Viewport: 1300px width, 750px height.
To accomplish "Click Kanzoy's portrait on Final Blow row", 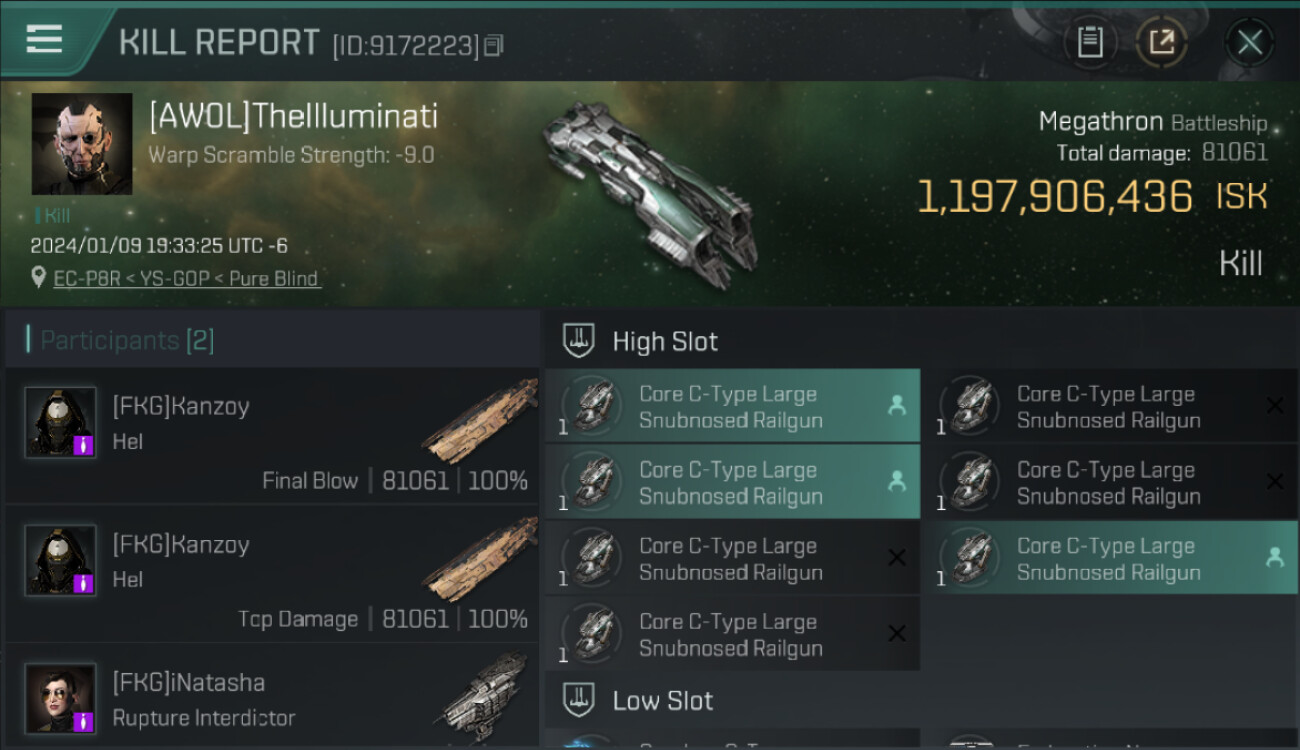I will point(60,421).
